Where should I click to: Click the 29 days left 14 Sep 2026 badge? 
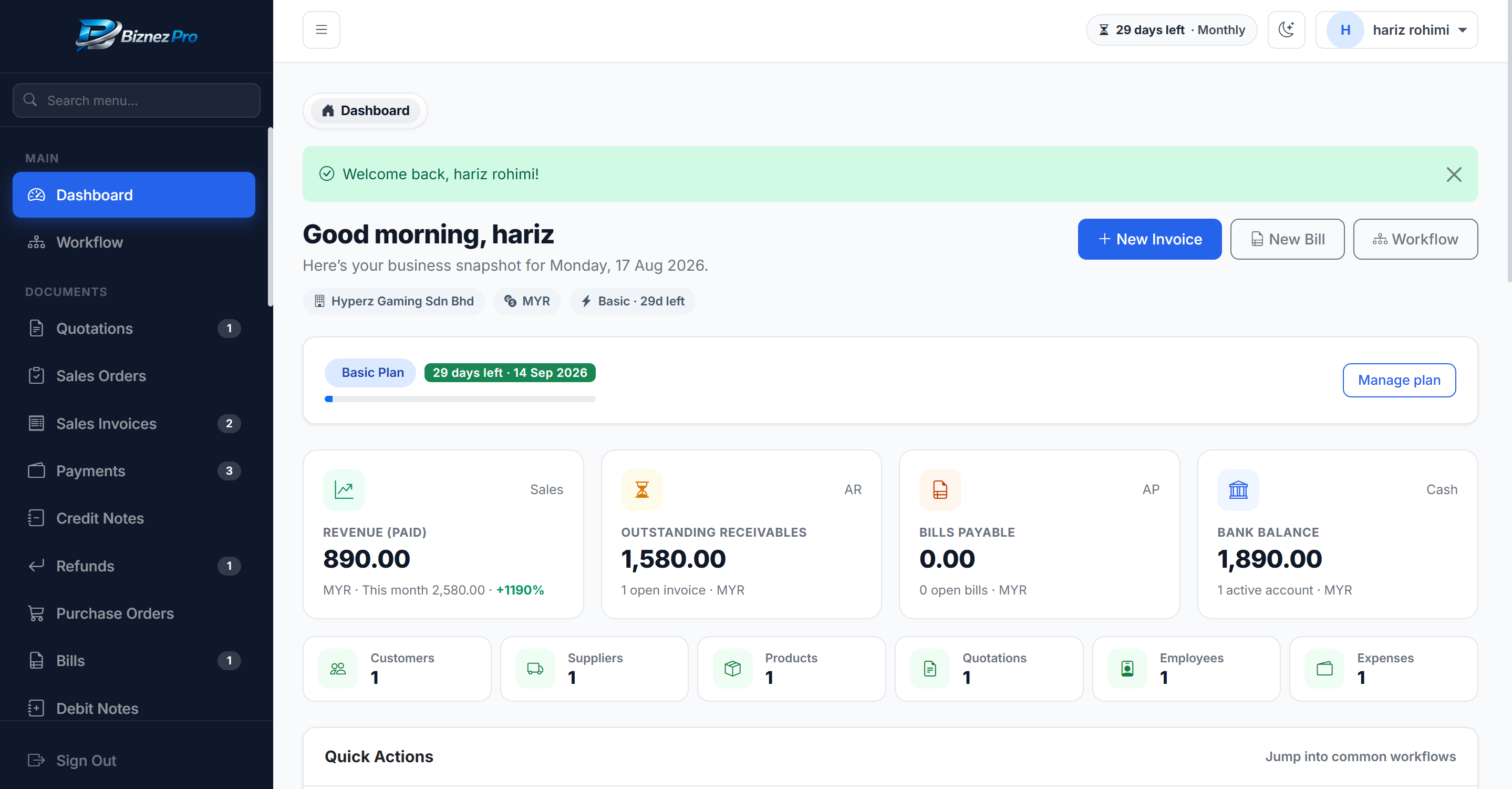click(510, 373)
